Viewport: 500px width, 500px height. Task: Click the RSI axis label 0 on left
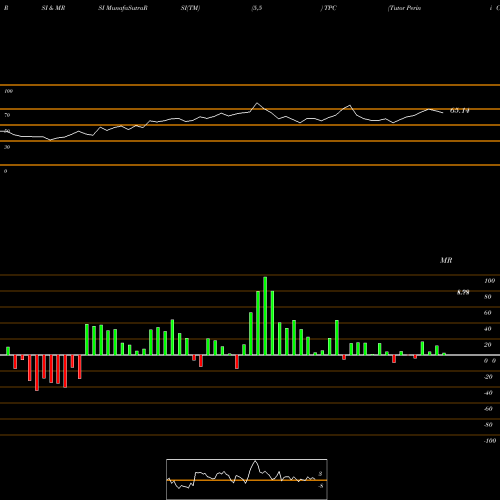[x=5, y=171]
